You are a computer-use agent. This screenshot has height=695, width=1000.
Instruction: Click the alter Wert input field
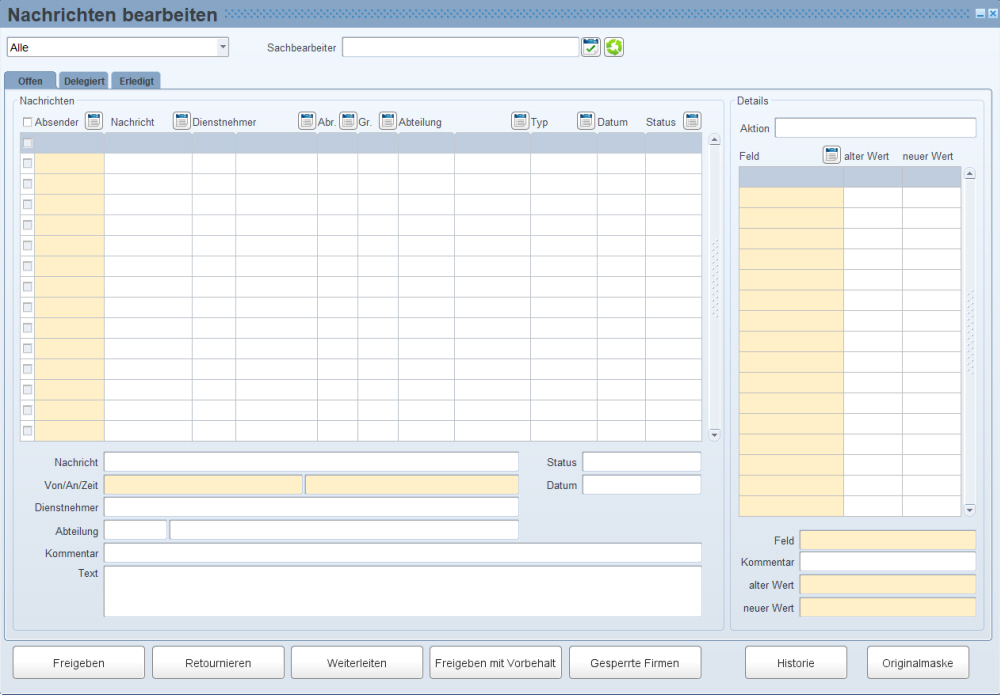888,585
